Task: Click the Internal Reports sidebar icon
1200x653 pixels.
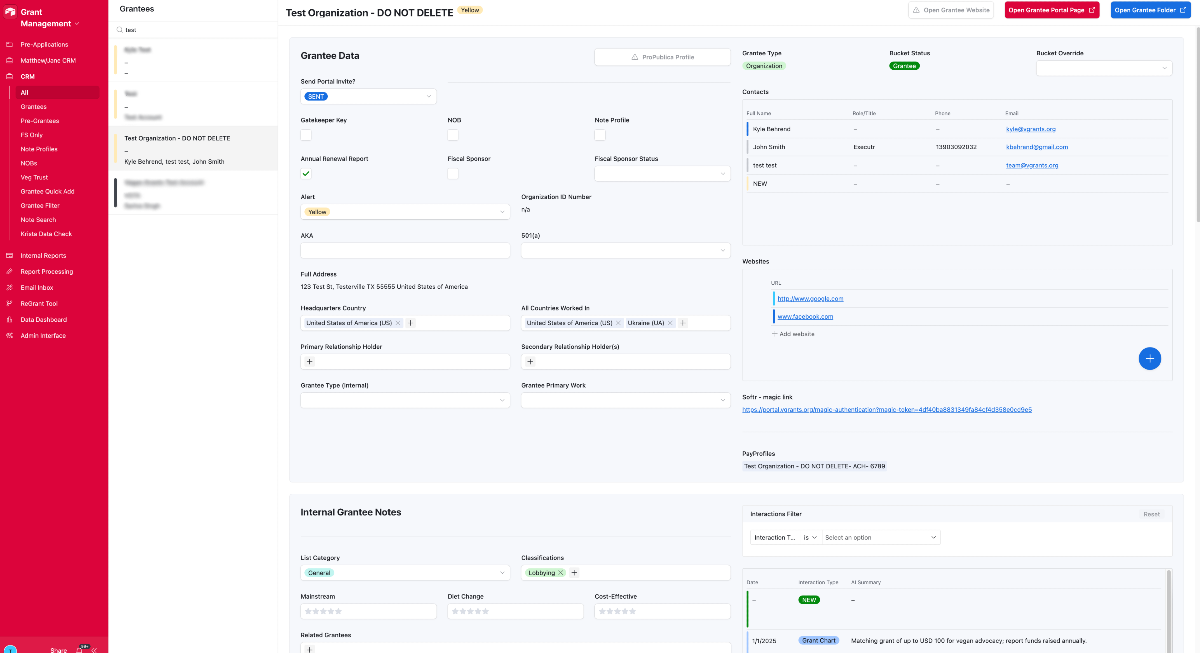Action: point(10,256)
